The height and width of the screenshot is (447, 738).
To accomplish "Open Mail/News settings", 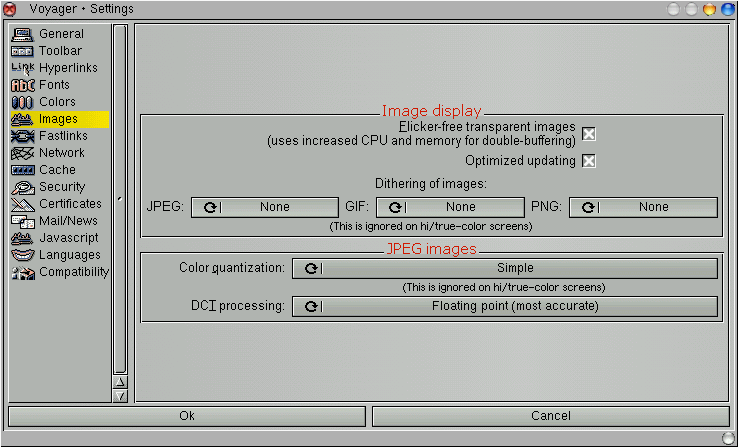I will pyautogui.click(x=60, y=221).
